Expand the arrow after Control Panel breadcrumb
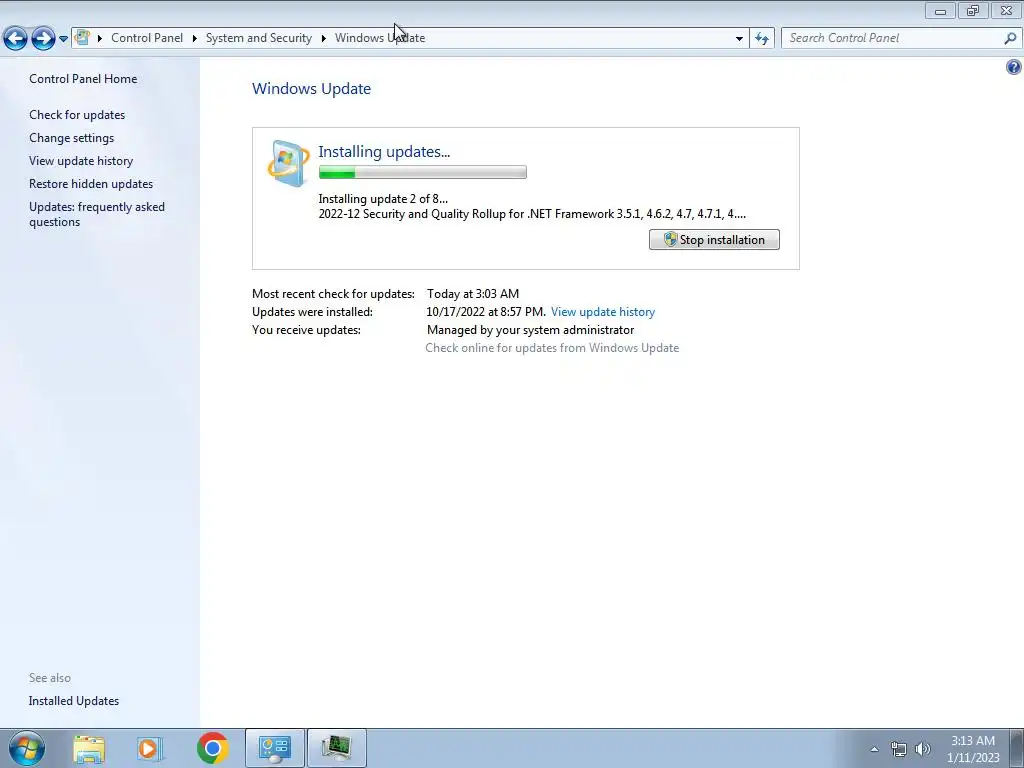Image resolution: width=1024 pixels, height=768 pixels. (x=195, y=38)
